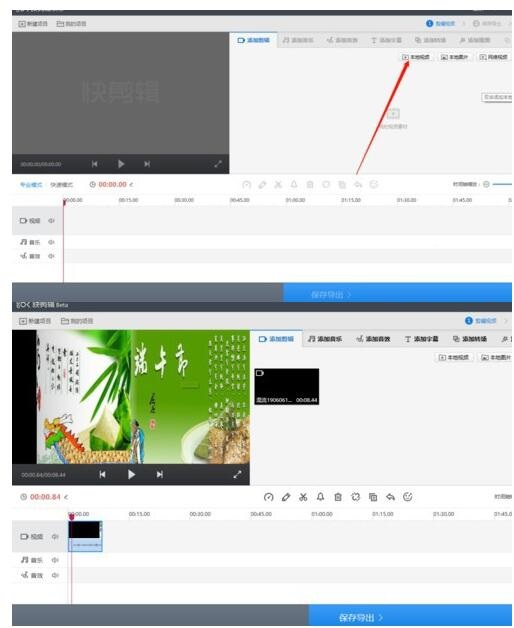Play the preview in the upper screenshot
This screenshot has width=514, height=628.
[121, 164]
